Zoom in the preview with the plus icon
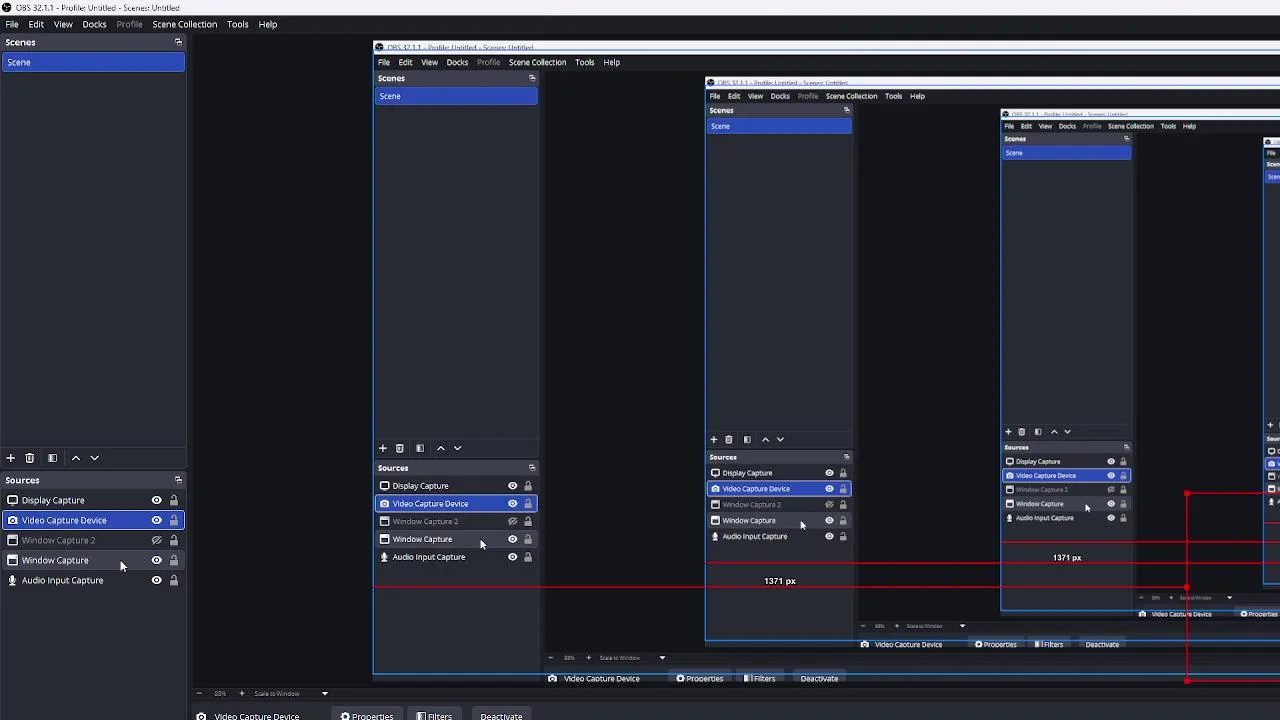The width and height of the screenshot is (1280, 720). click(241, 693)
